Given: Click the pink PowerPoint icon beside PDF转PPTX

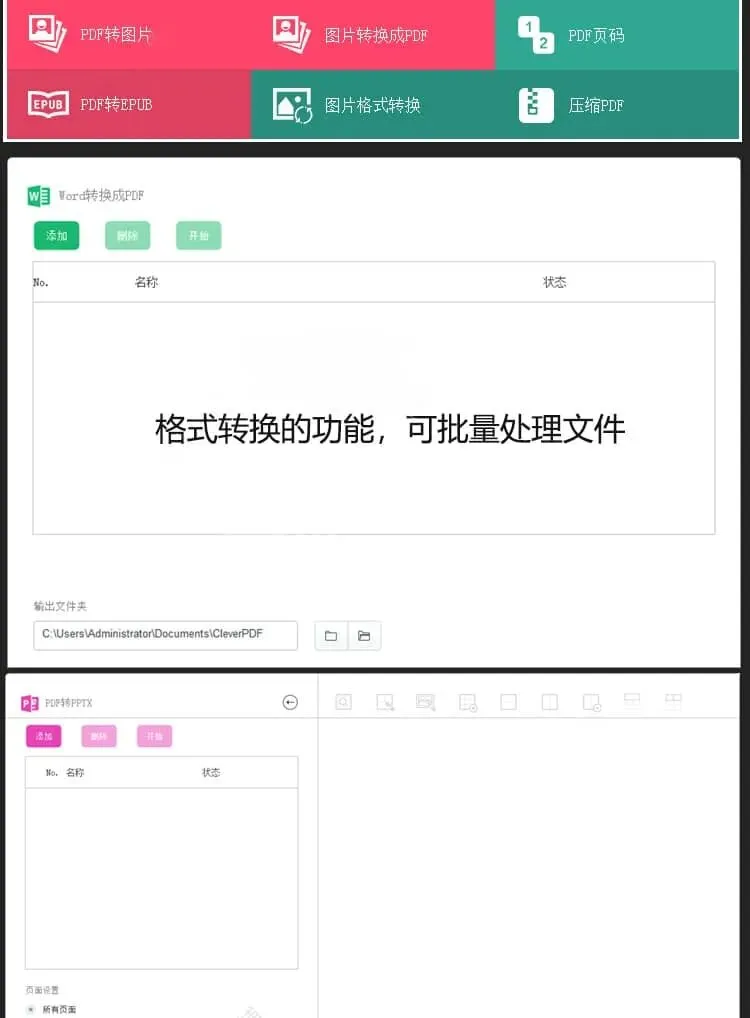Looking at the screenshot, I should 30,703.
